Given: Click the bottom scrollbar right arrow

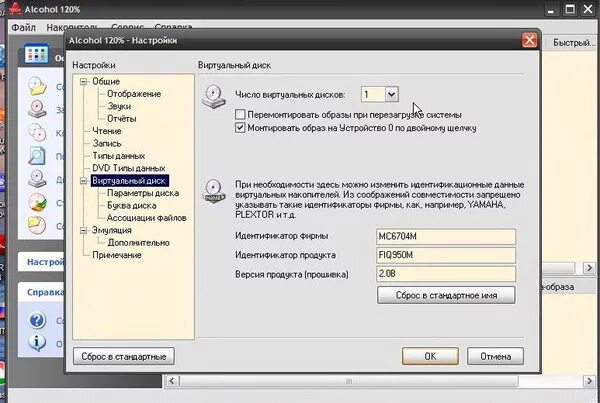Looking at the screenshot, I should click(589, 381).
